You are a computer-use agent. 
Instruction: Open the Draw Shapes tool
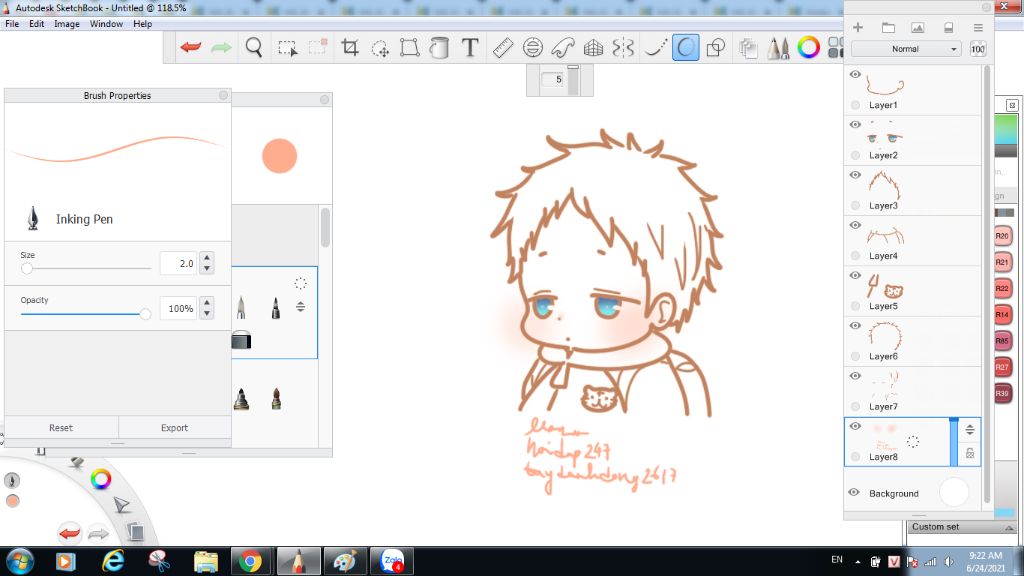point(716,48)
